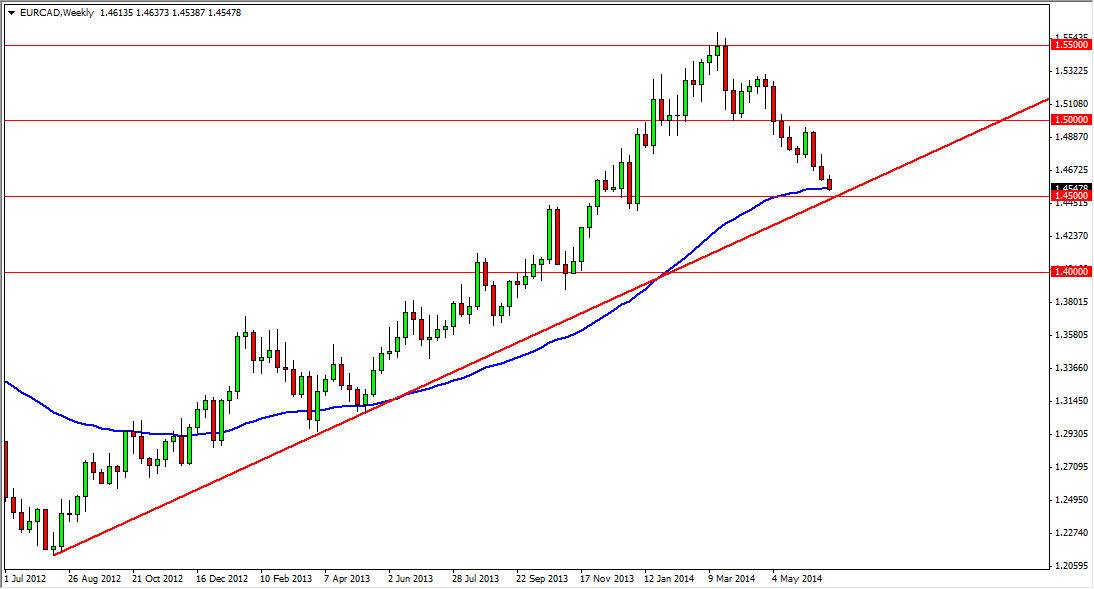
Task: Click the 1.35800 price axis label
Action: (1072, 335)
